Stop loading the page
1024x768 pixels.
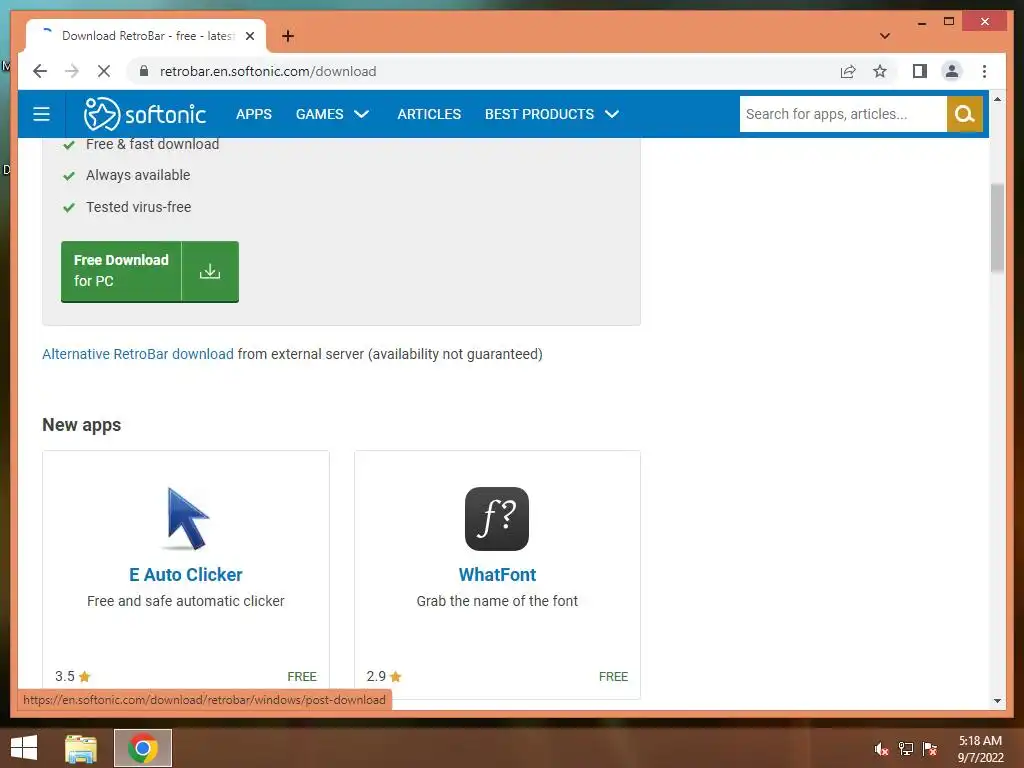[104, 71]
